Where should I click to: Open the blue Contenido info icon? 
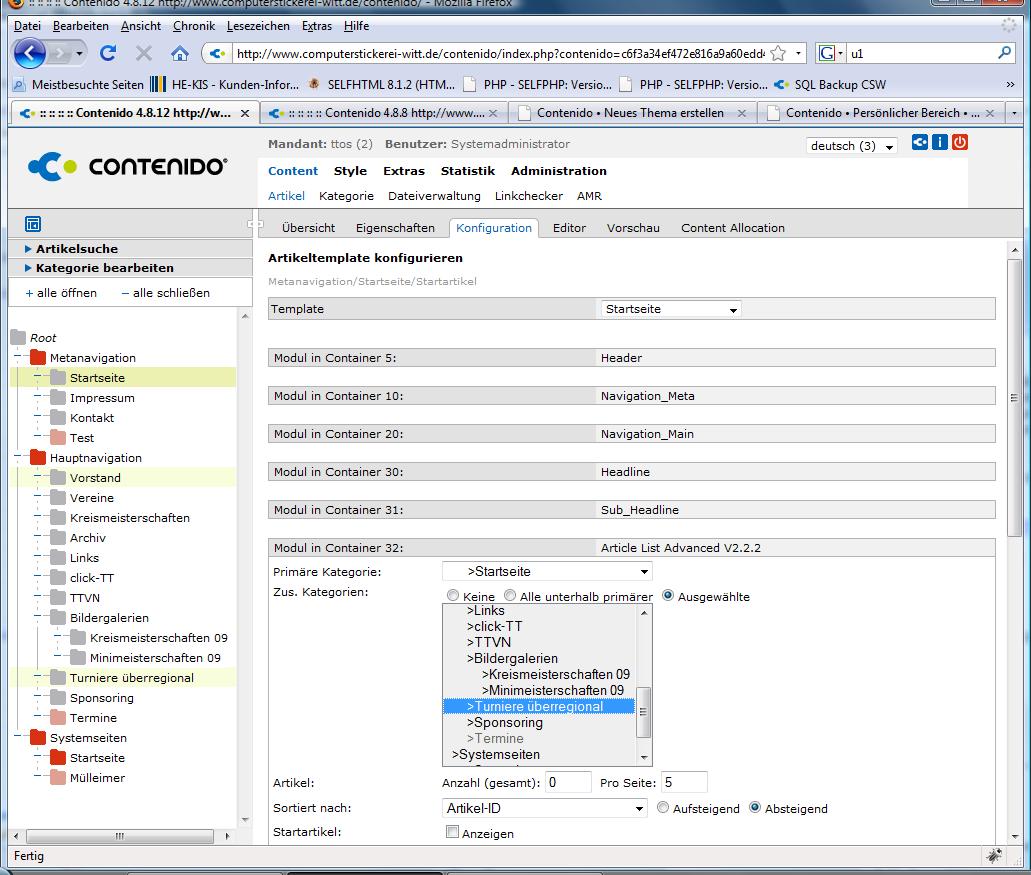pos(940,143)
